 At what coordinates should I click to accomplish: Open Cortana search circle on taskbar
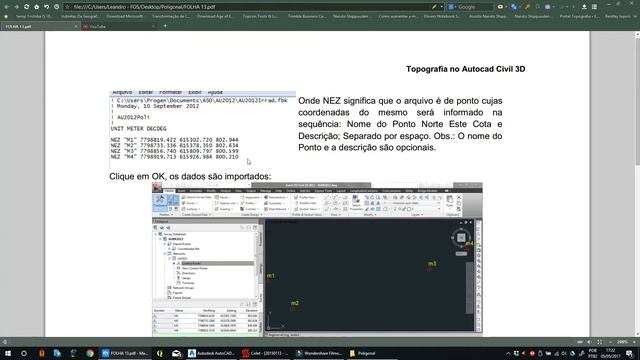(24, 353)
